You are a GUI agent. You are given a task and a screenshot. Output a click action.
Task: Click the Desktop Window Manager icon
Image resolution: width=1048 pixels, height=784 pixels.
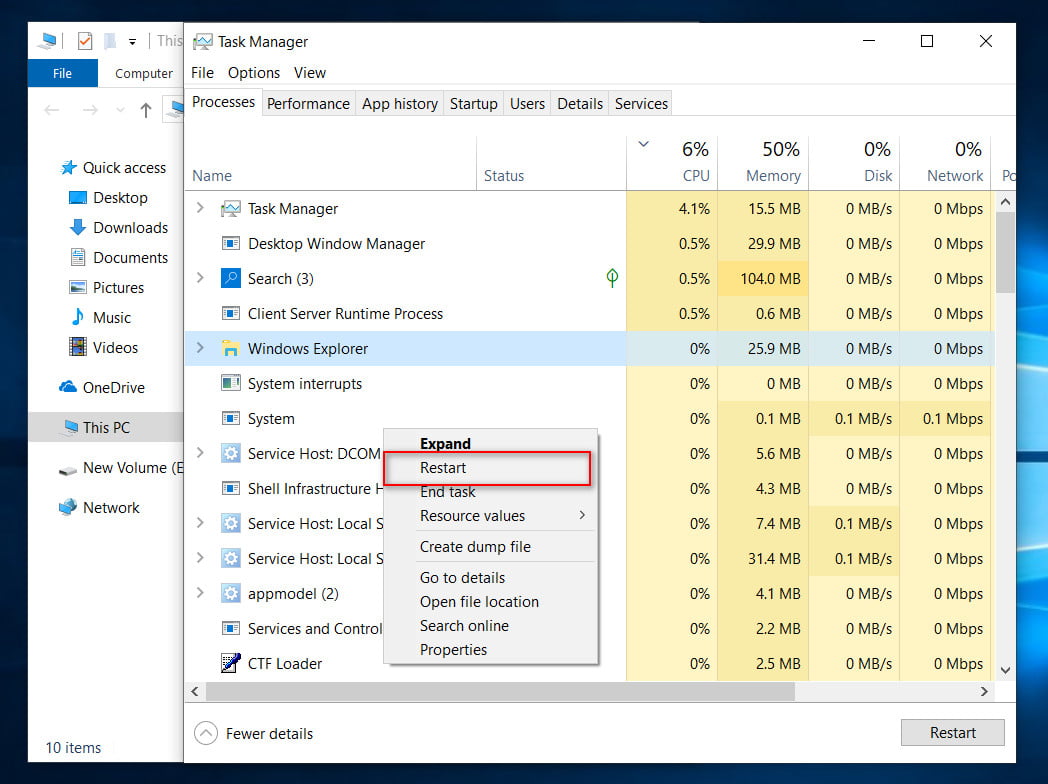point(231,244)
